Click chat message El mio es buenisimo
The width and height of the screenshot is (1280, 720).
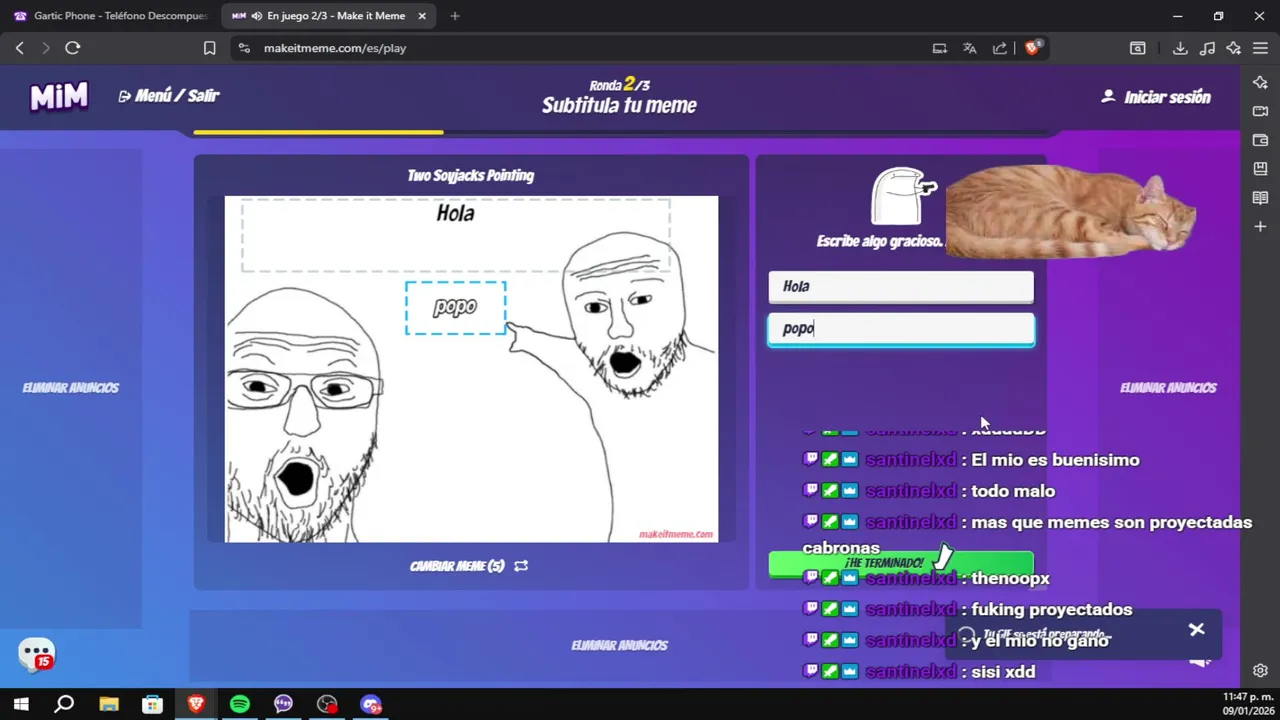point(1055,460)
